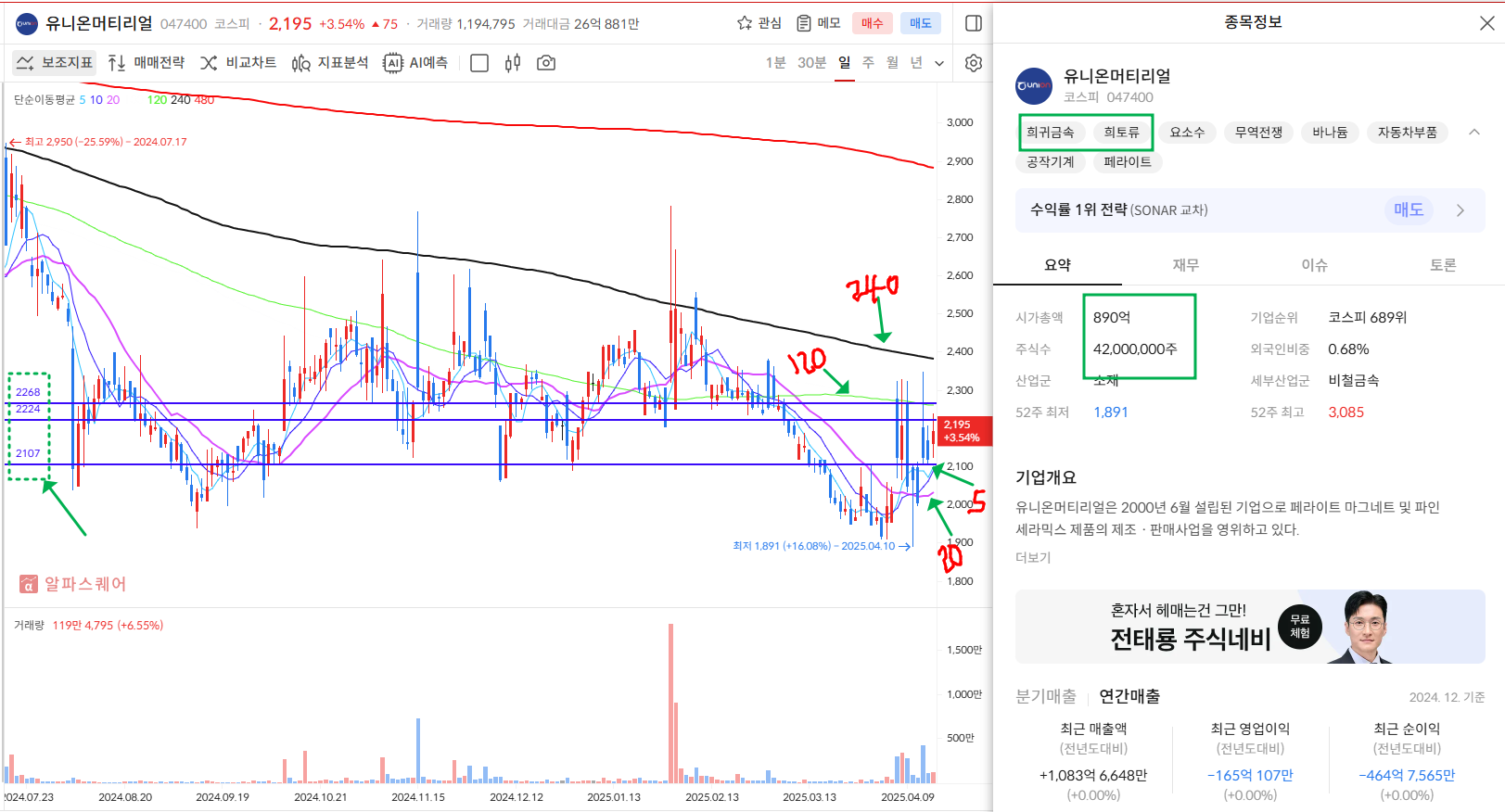
Task: Open 지표분석 indicator analysis tool
Action: [x=330, y=63]
